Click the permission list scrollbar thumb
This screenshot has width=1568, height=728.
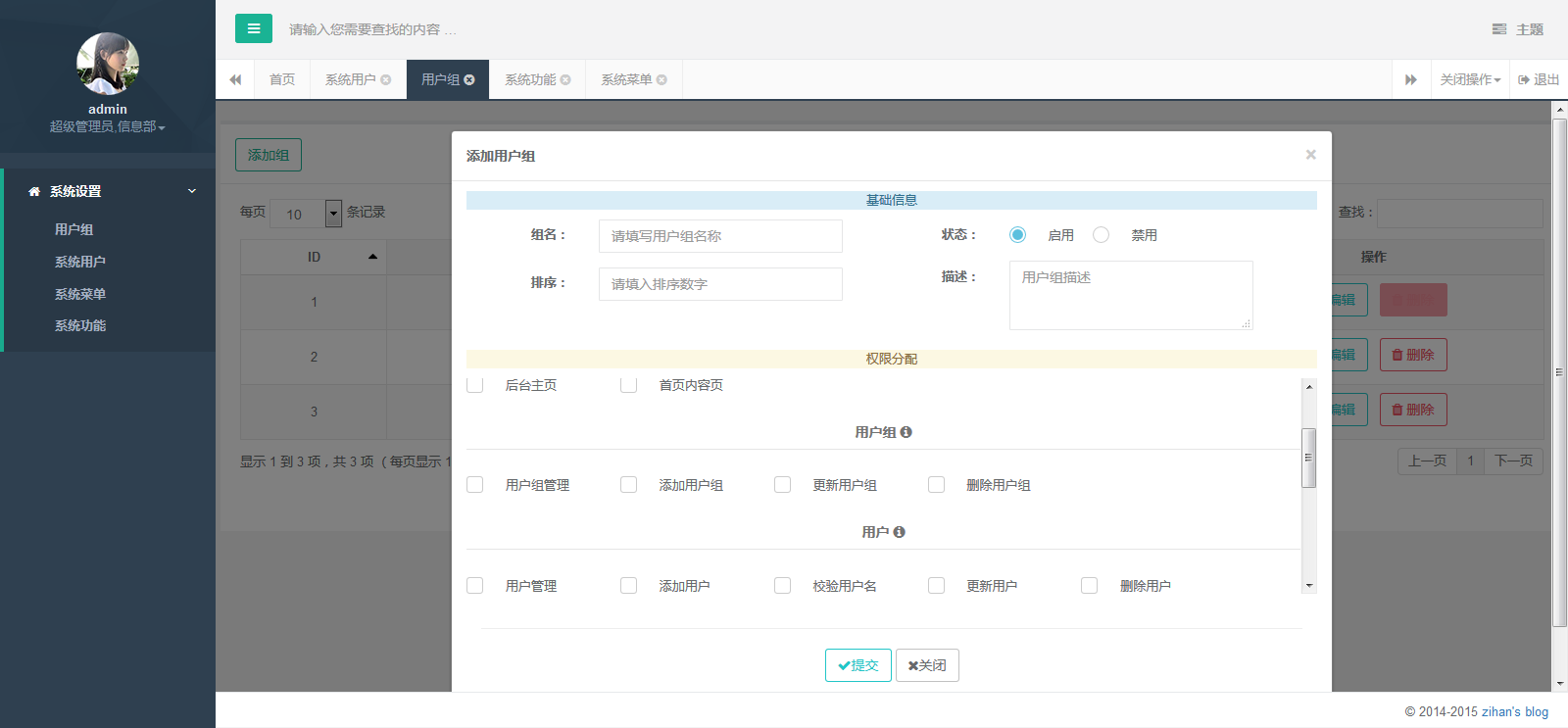pos(1308,458)
